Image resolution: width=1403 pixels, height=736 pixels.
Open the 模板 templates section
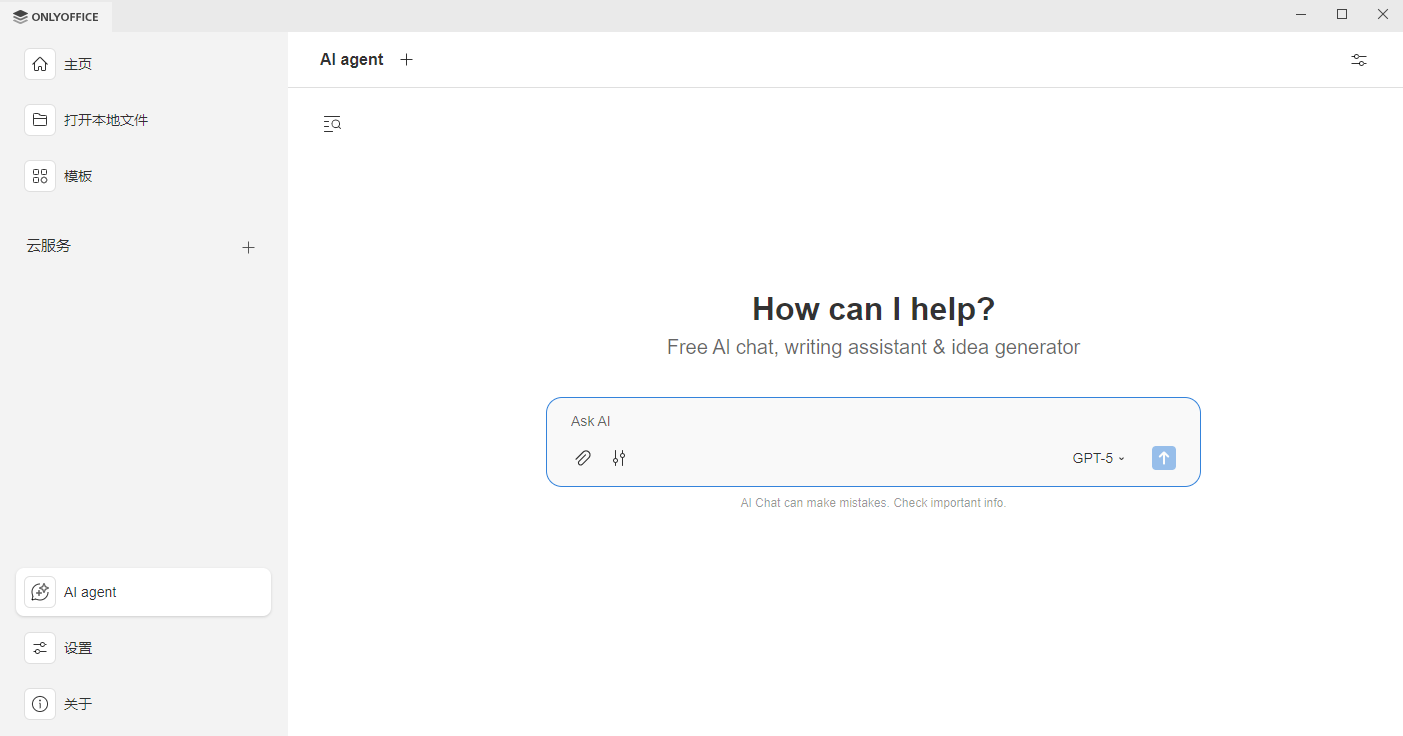[78, 176]
